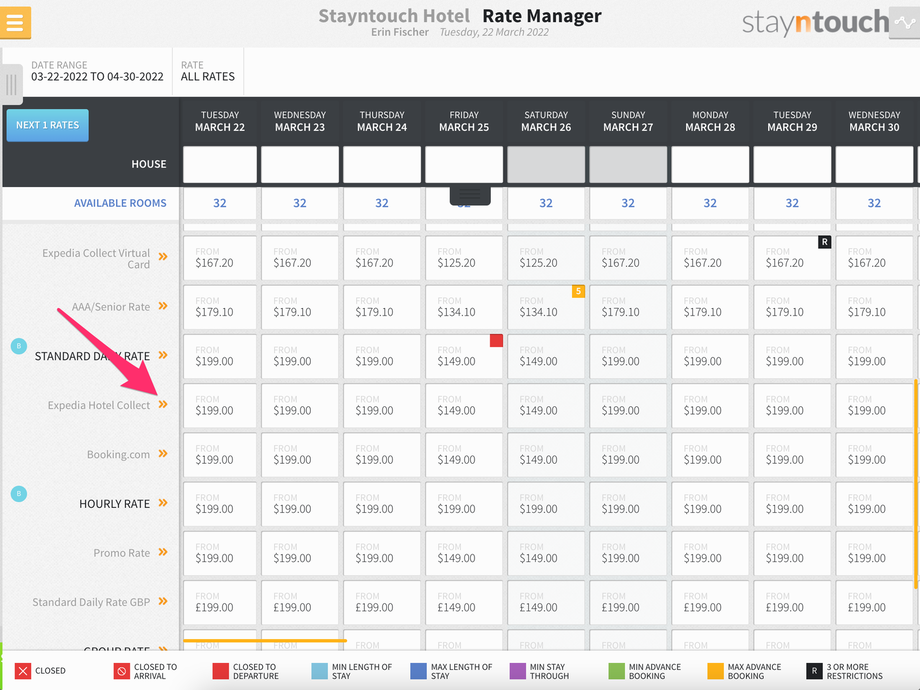Image resolution: width=920 pixels, height=690 pixels.
Task: Open the Tuesday March 22 HOUSE cell
Action: coord(220,164)
